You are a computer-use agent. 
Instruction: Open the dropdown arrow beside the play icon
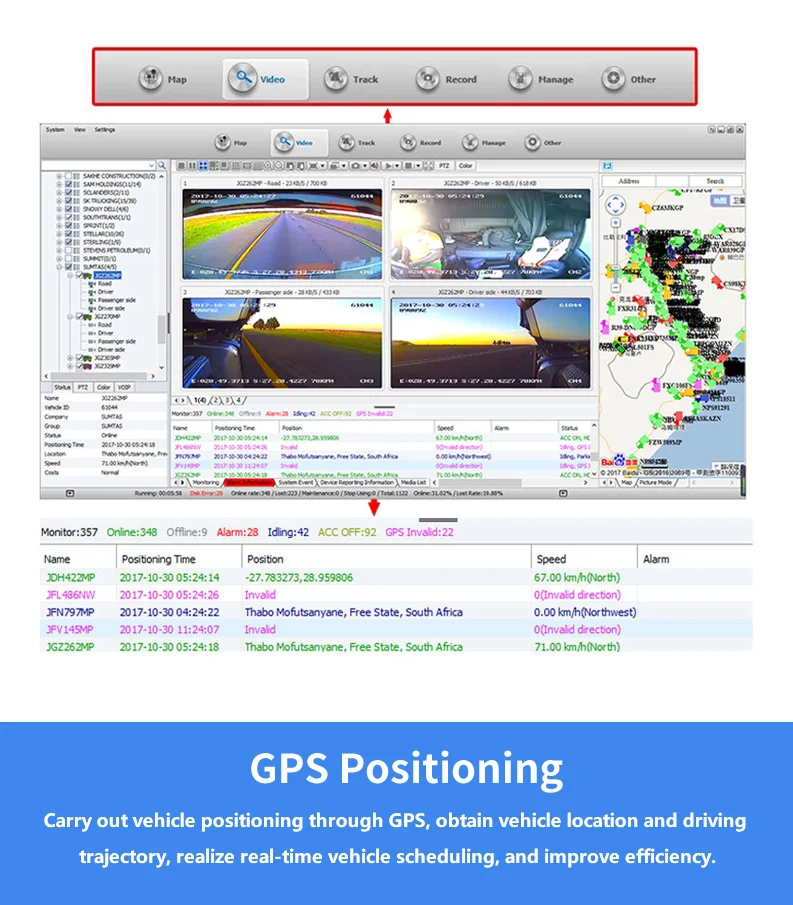coord(396,166)
